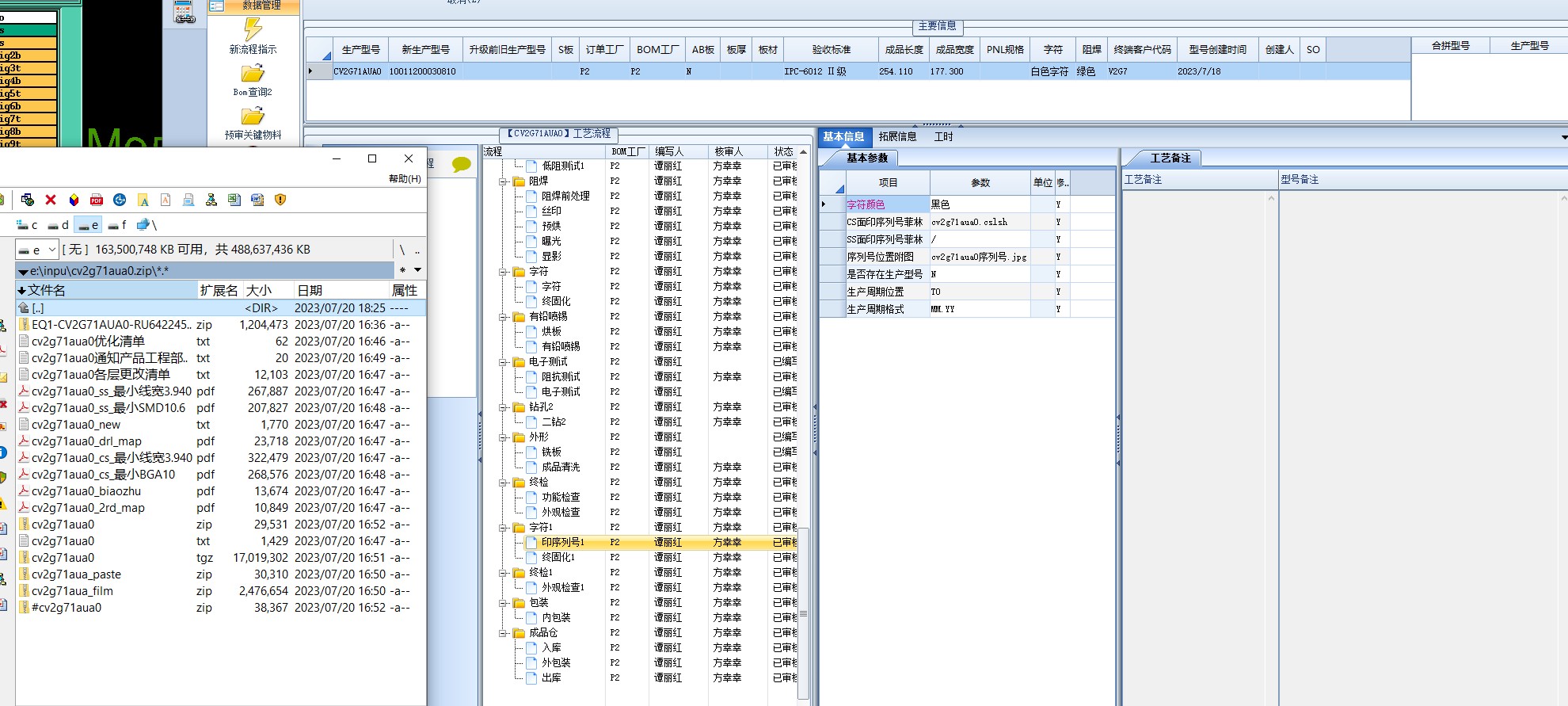Image resolution: width=1568 pixels, height=706 pixels.
Task: Switch to drive c button
Action: click(x=28, y=225)
